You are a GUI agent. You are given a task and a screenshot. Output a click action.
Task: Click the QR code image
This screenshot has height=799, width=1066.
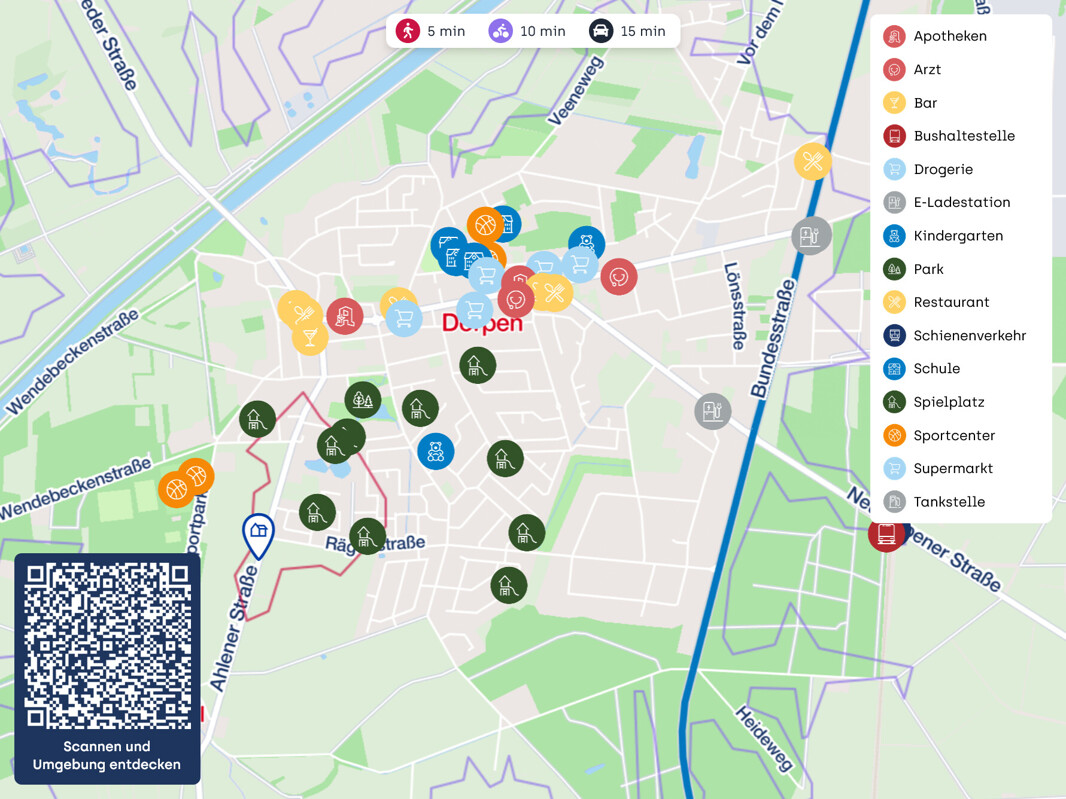107,646
